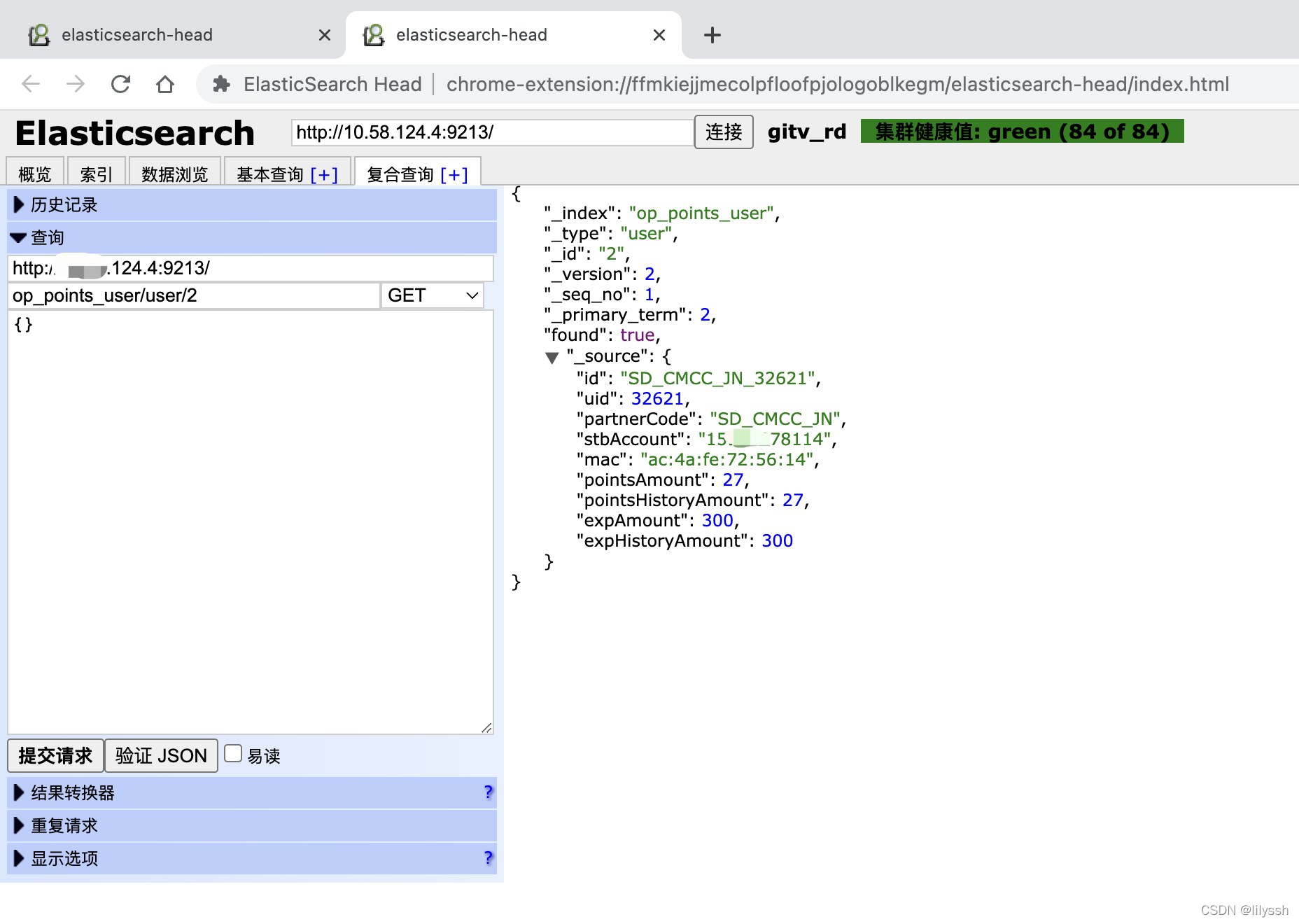Click the mac value "ac:4a:fe:72:56:14"

(727, 459)
